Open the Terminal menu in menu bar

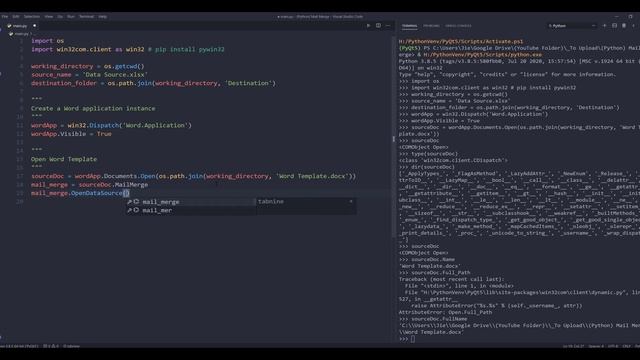pyautogui.click(x=87, y=17)
